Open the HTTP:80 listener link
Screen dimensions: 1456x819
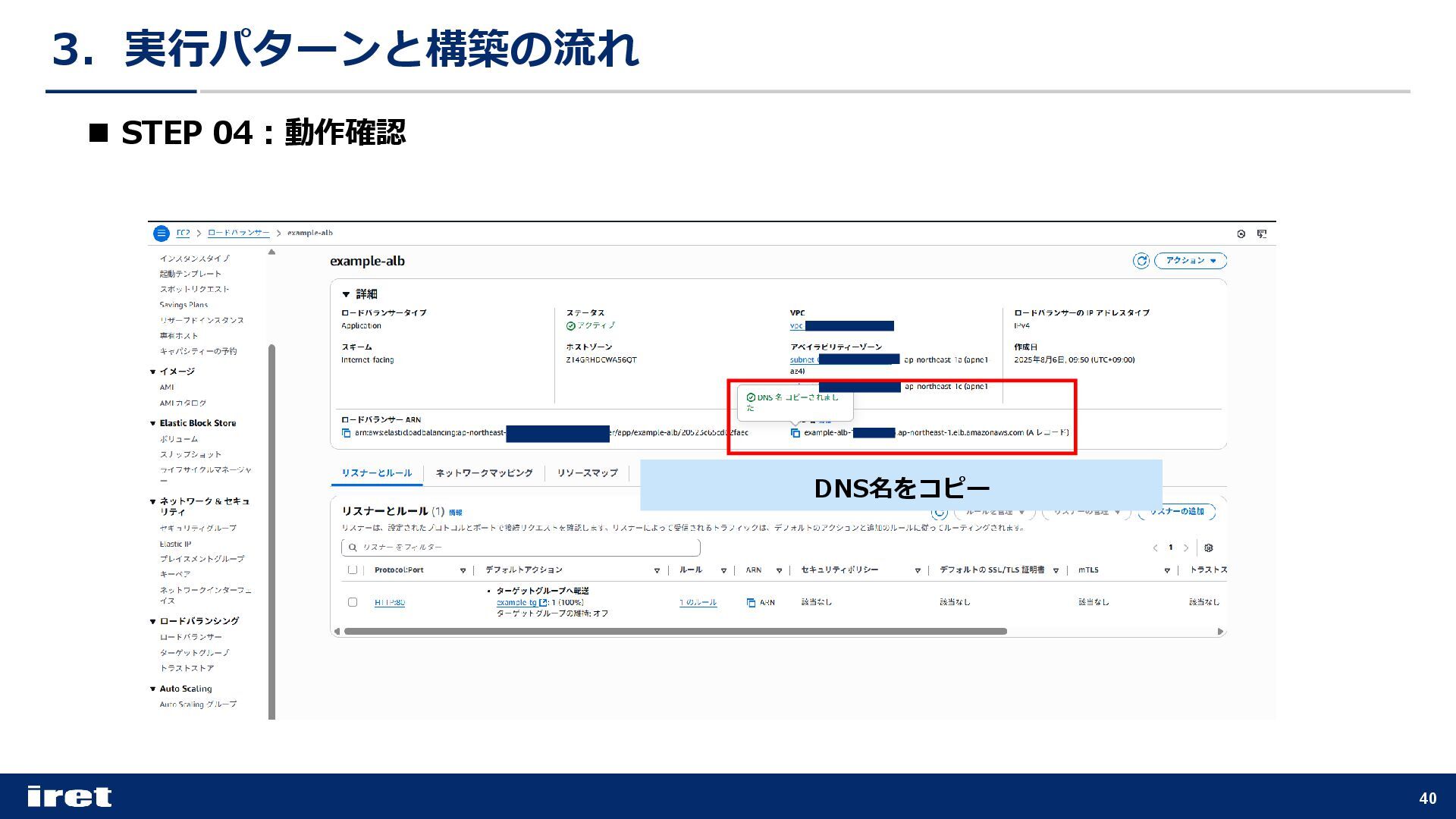[x=390, y=602]
